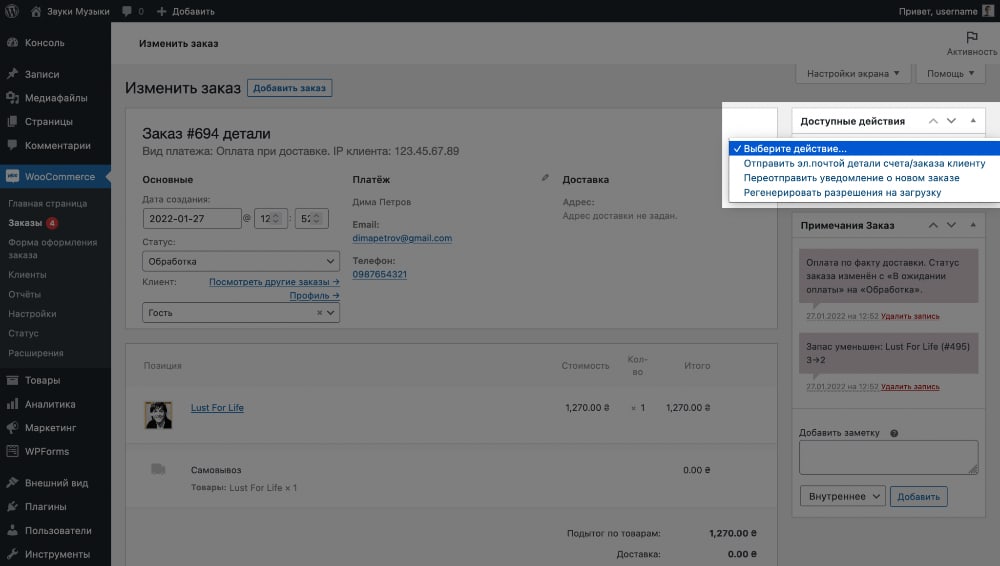Click the Комментарии comment icon
The width and height of the screenshot is (1000, 566).
12,145
